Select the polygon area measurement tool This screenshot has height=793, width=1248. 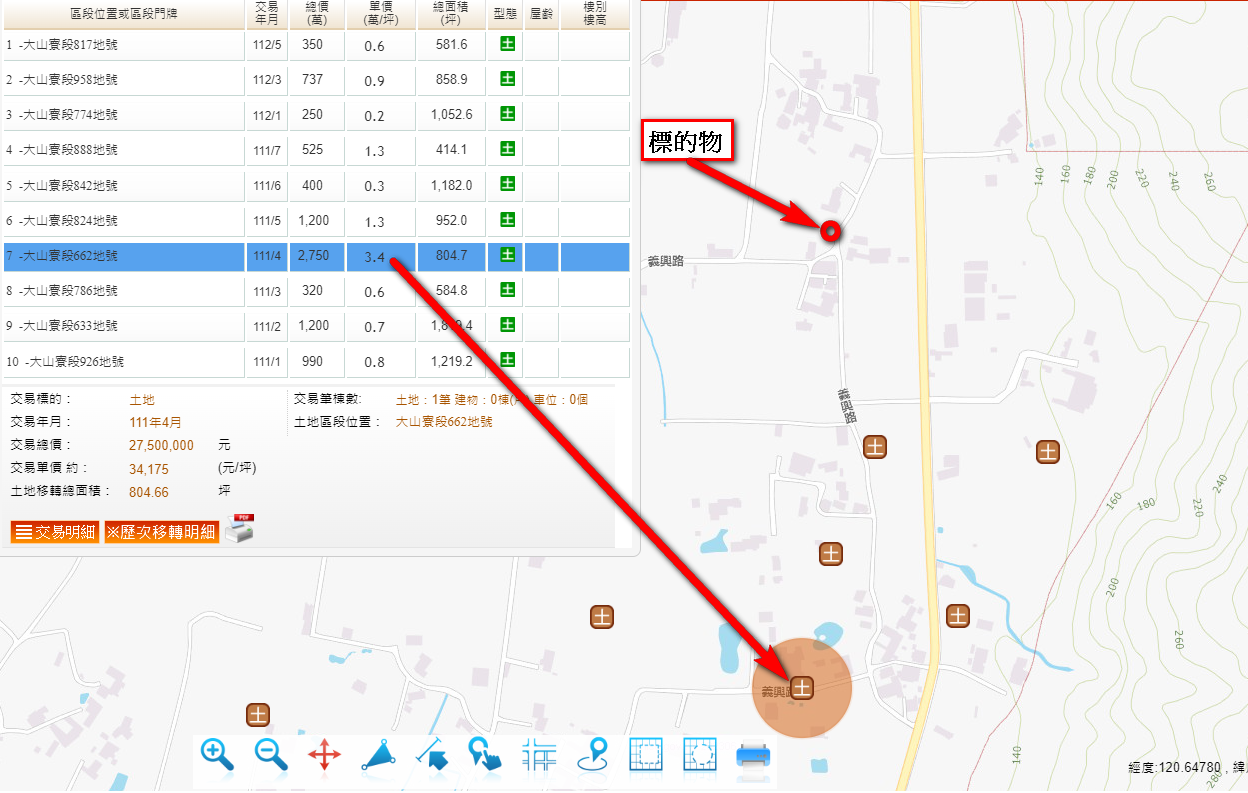click(379, 755)
